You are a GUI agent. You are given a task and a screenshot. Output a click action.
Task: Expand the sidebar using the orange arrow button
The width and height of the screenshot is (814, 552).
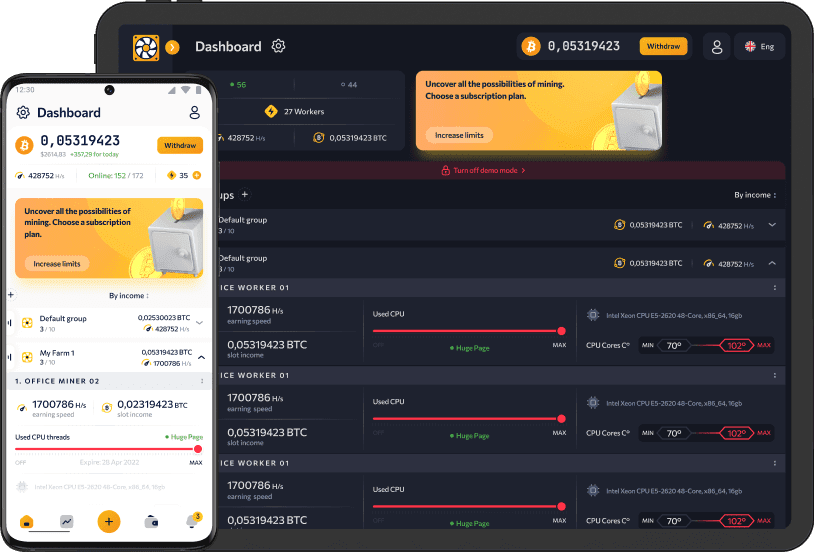coord(172,47)
